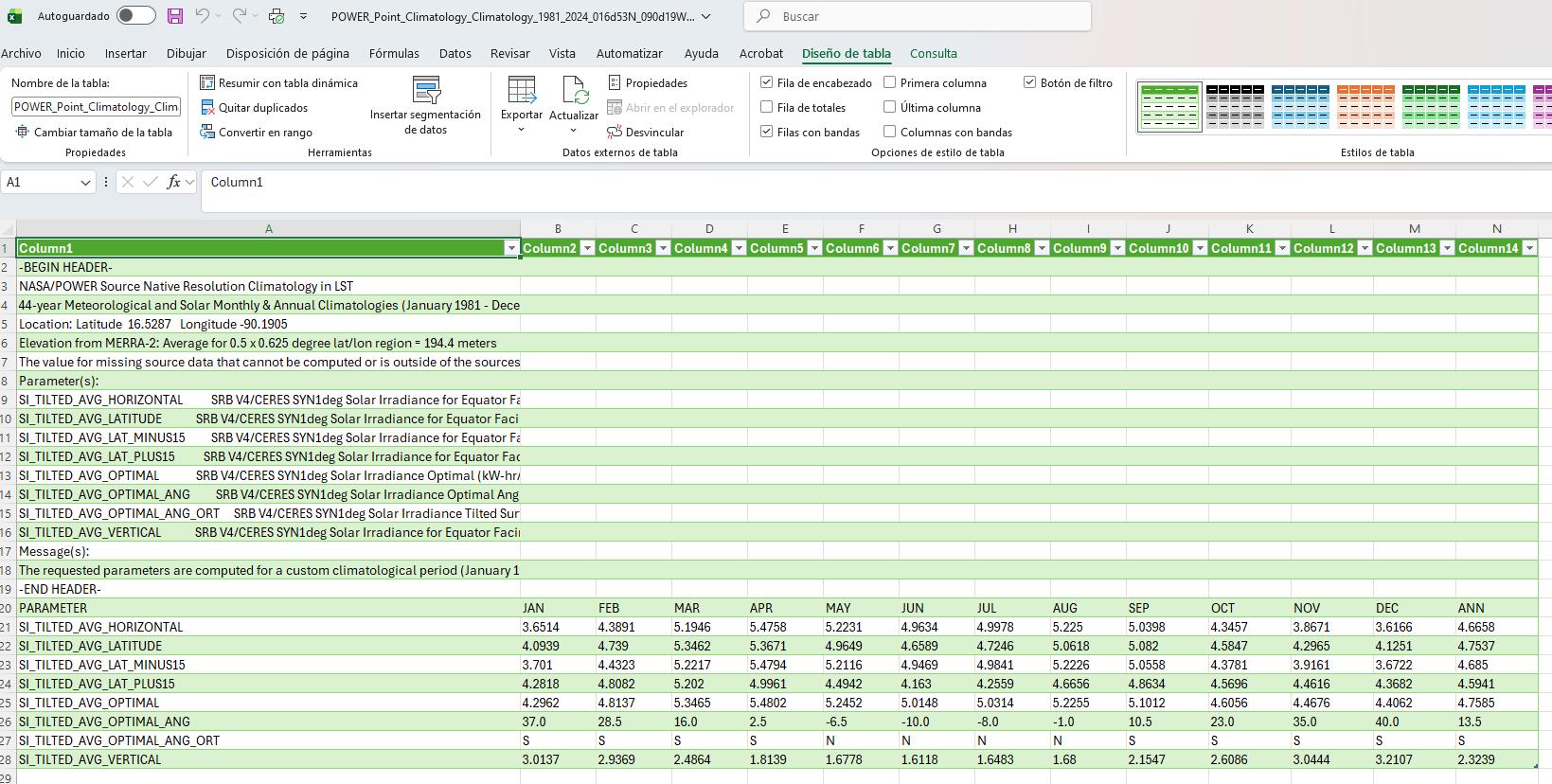1552x784 pixels.
Task: Check the Primera columna checkbox
Action: pos(890,83)
